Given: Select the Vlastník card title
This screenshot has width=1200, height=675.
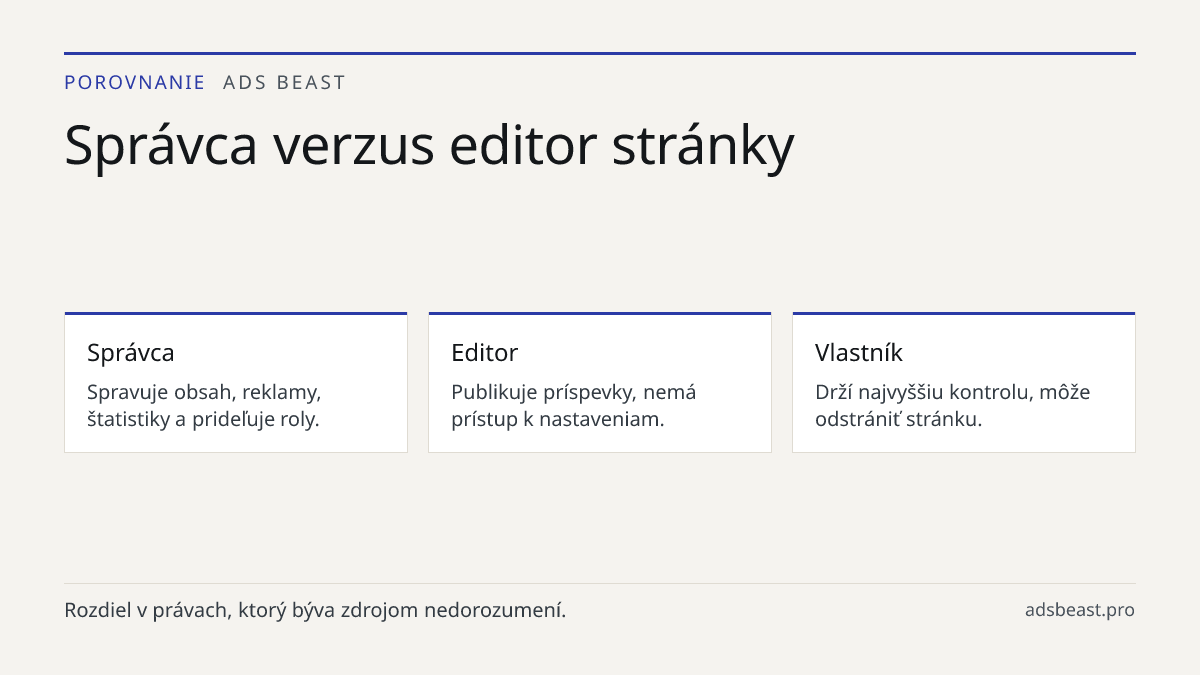Looking at the screenshot, I should pyautogui.click(x=859, y=352).
